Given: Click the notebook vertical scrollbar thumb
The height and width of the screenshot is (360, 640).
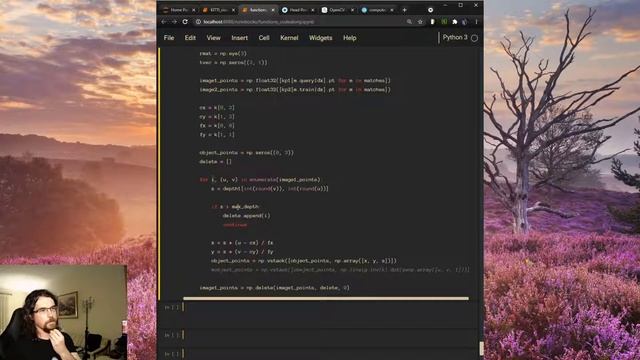Looking at the screenshot, I should pyautogui.click(x=481, y=348).
